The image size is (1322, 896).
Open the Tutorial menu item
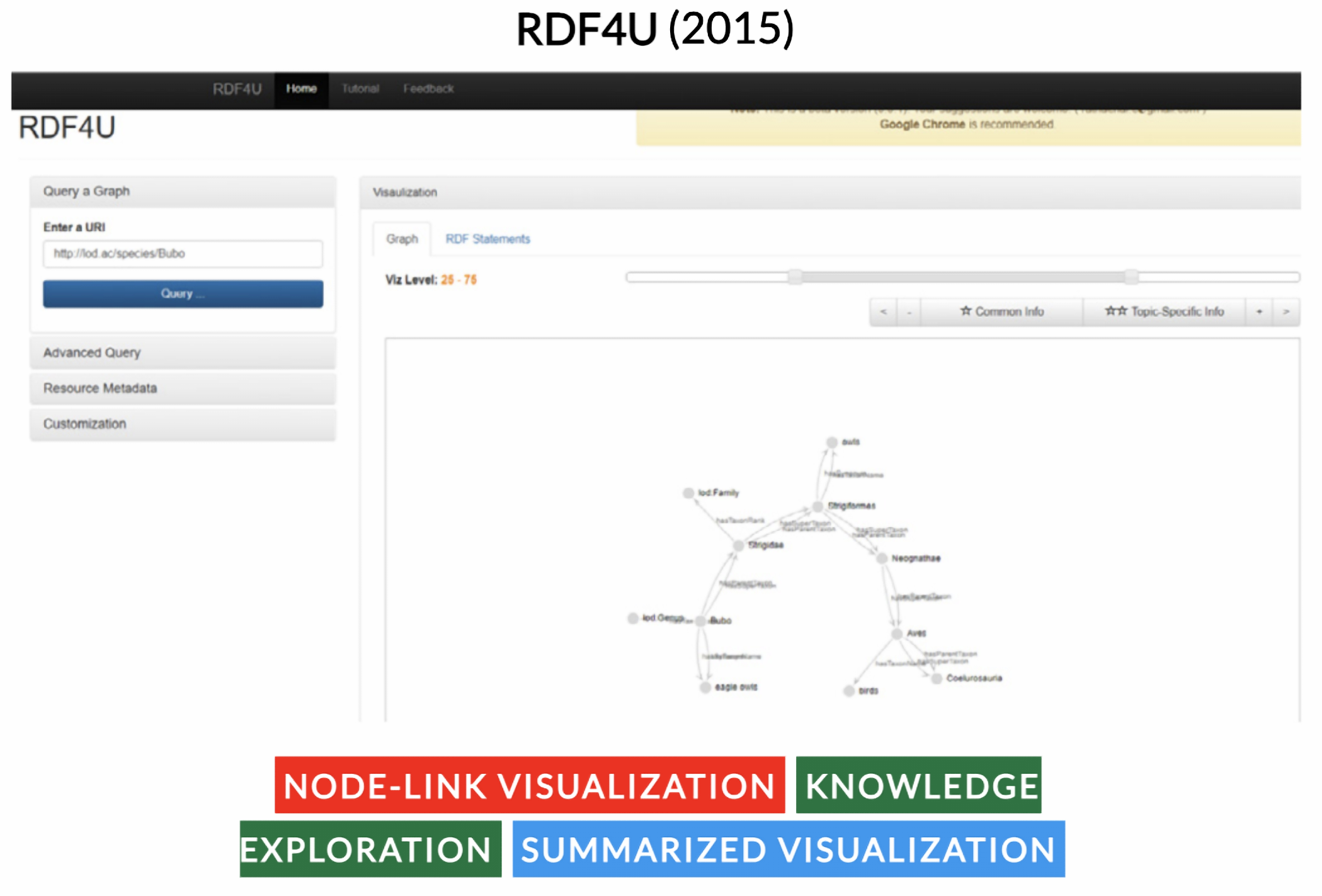pyautogui.click(x=360, y=89)
